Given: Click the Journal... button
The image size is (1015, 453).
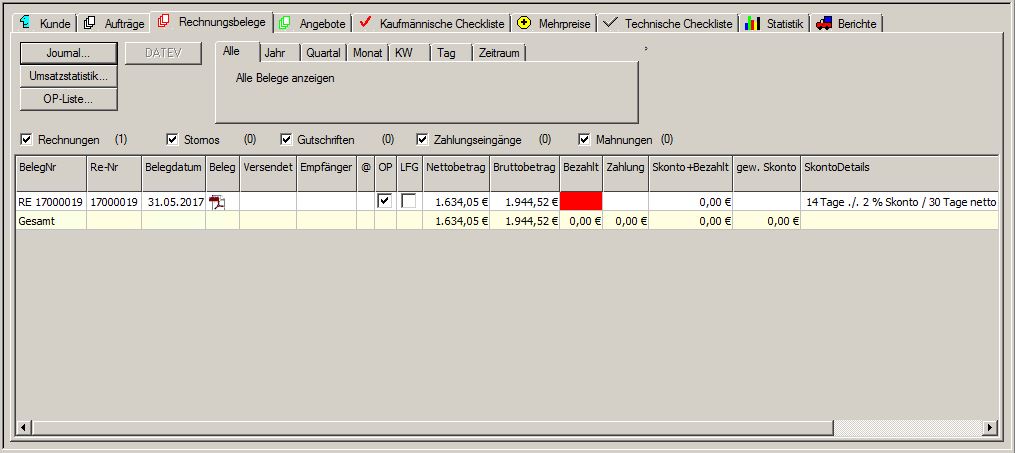Looking at the screenshot, I should (x=68, y=53).
